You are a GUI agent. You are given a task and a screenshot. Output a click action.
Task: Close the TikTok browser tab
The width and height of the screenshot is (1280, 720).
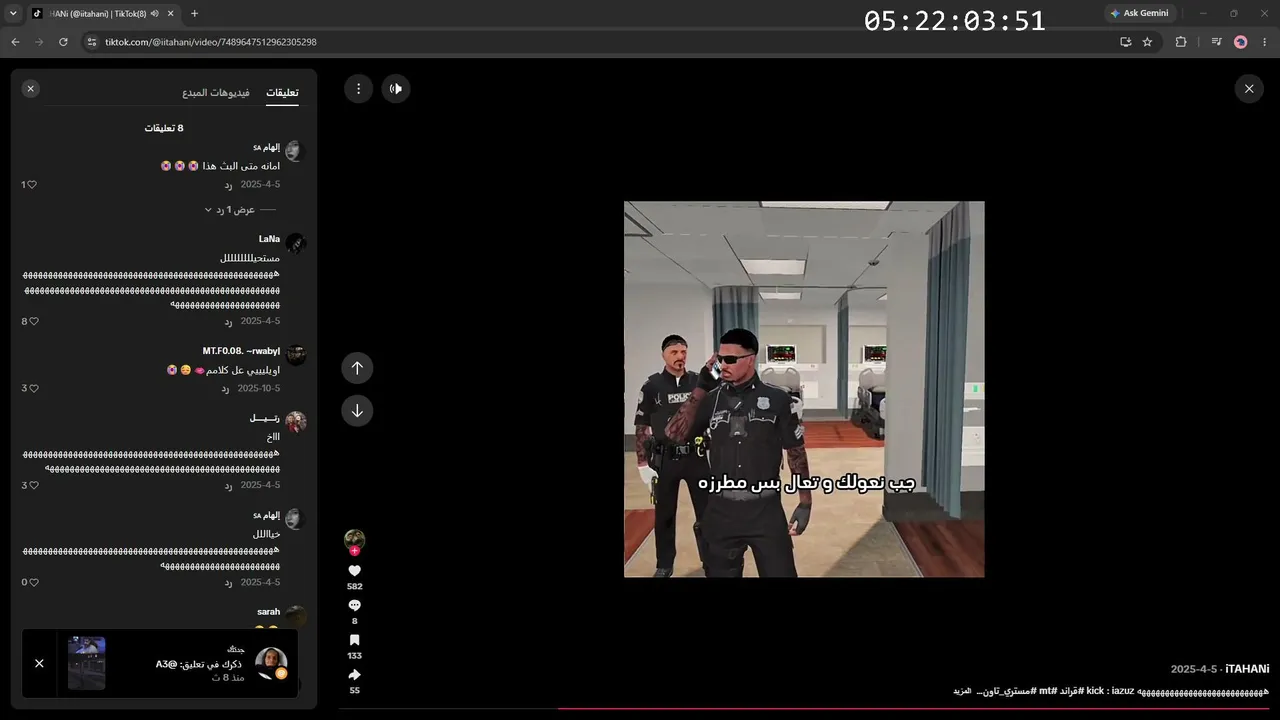[x=170, y=13]
